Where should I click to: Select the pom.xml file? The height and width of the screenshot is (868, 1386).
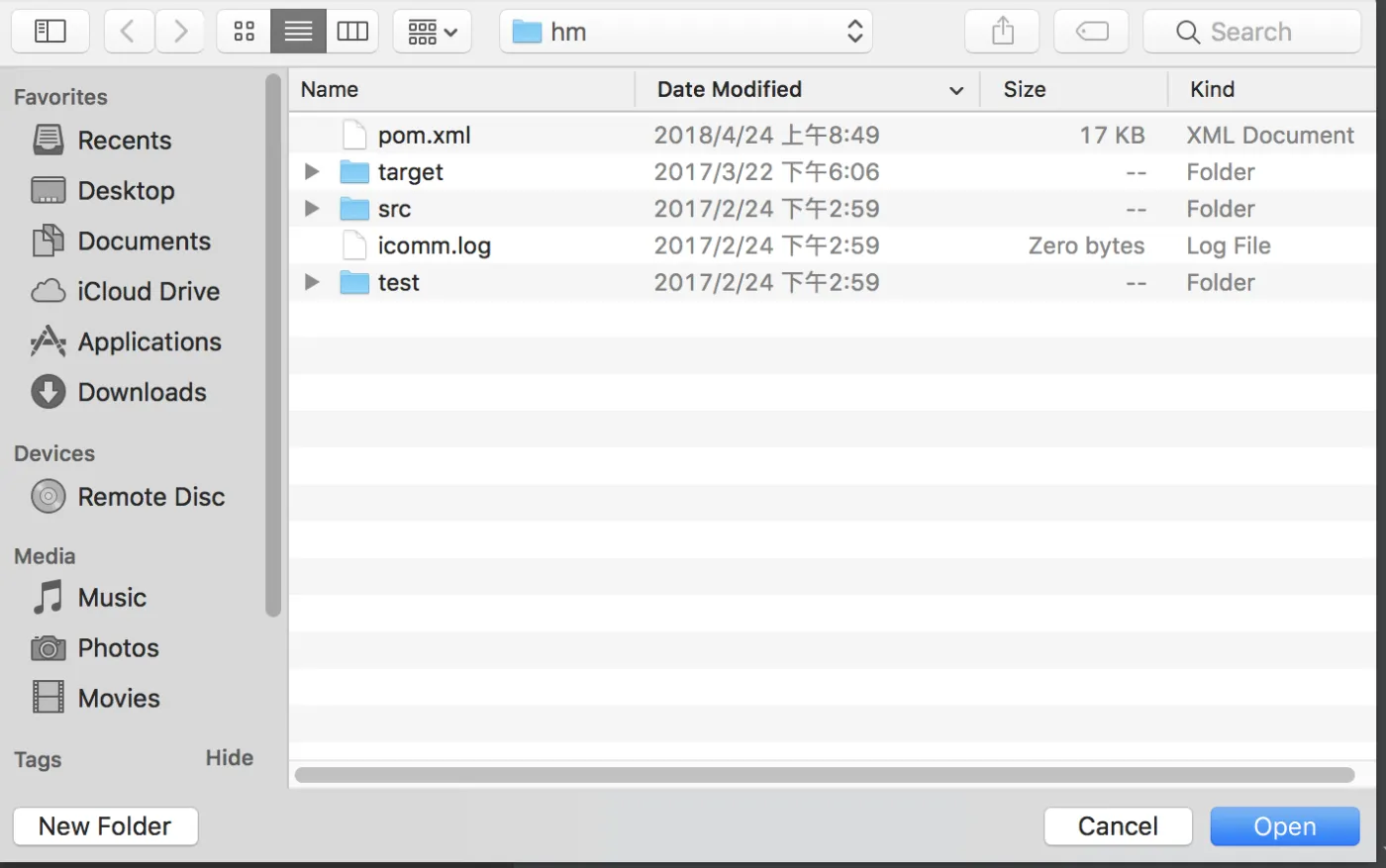pyautogui.click(x=832, y=135)
